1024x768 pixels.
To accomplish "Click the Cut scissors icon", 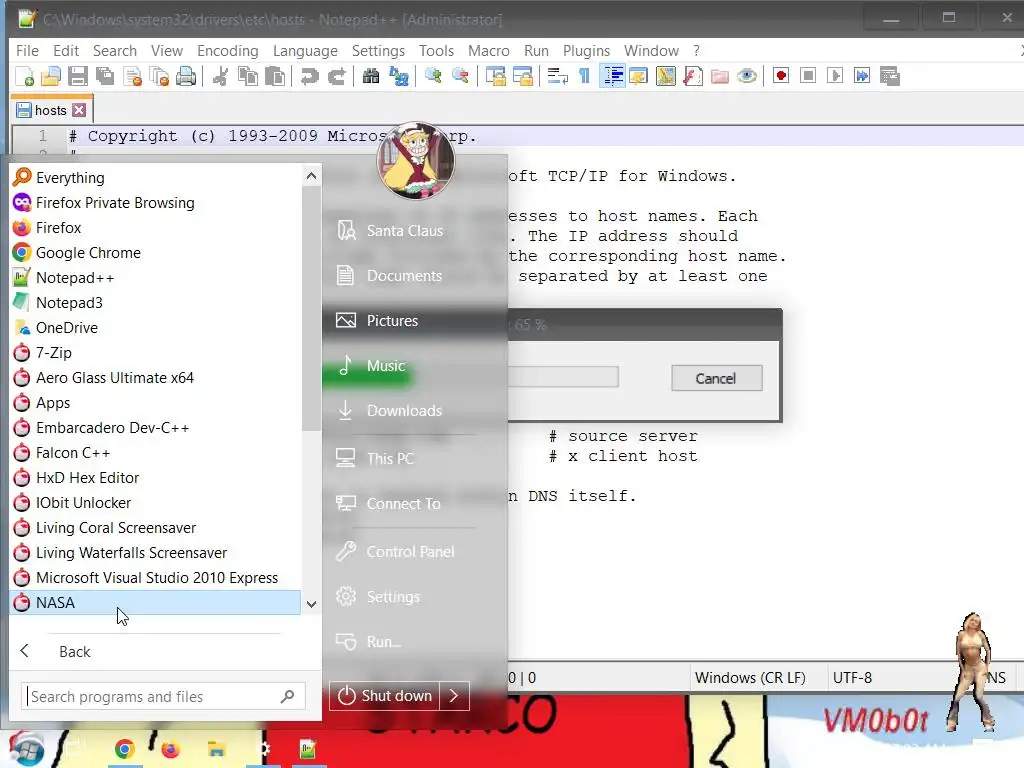I will (220, 76).
